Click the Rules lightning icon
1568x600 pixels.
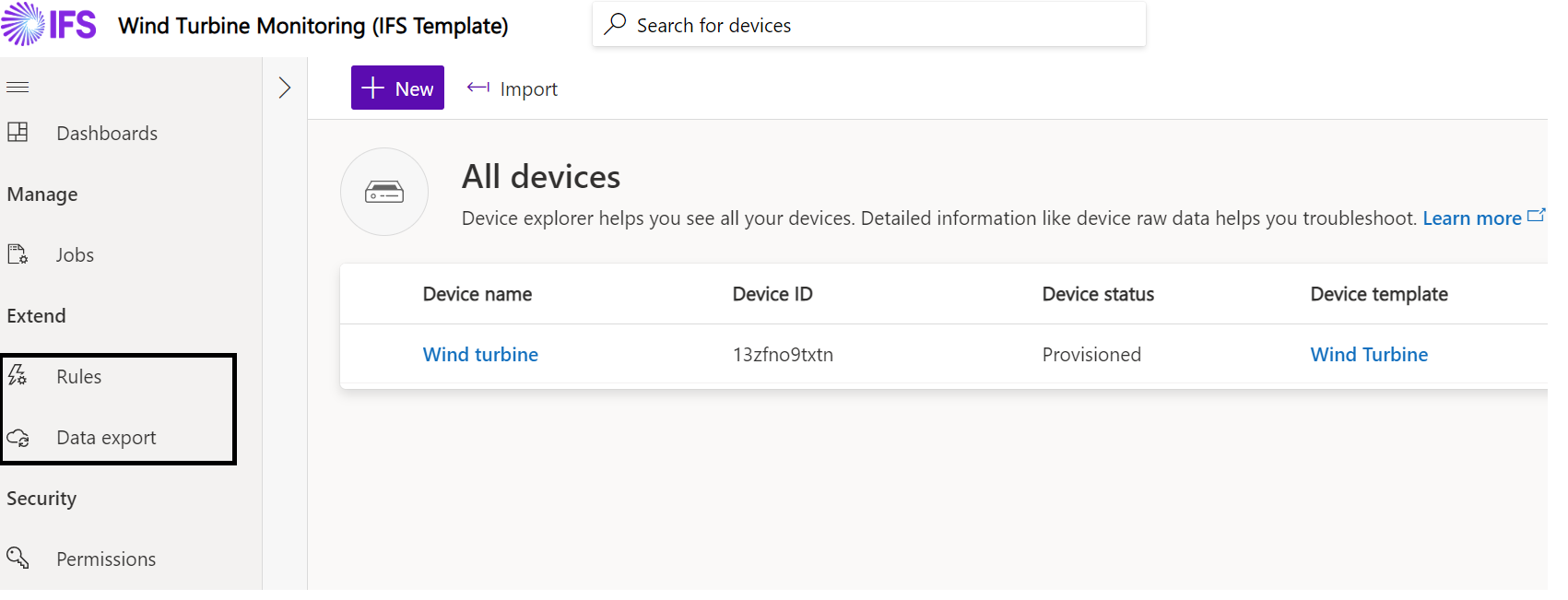click(x=18, y=375)
